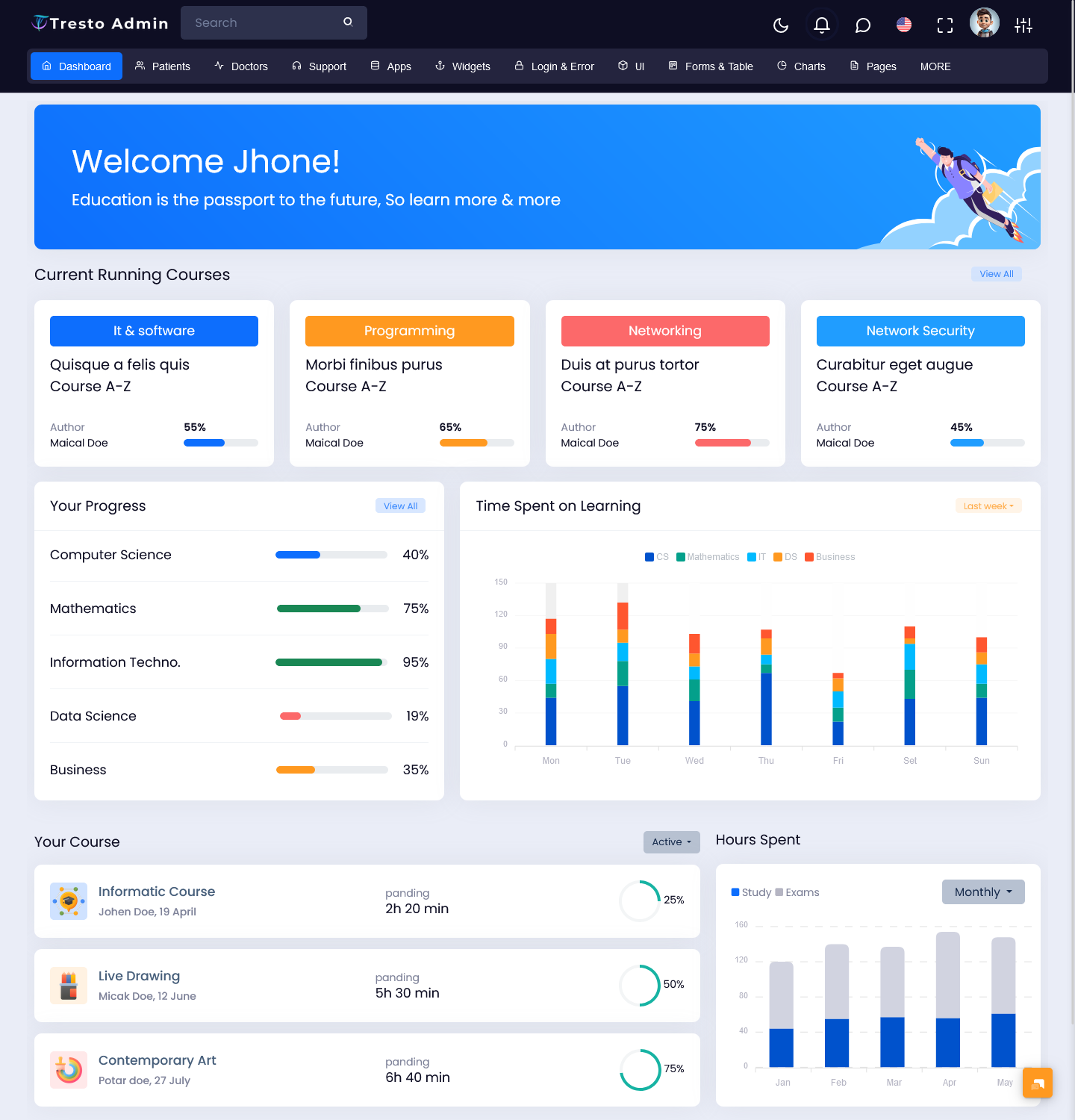
Task: Click the Computer Science progress bar
Action: tap(331, 555)
